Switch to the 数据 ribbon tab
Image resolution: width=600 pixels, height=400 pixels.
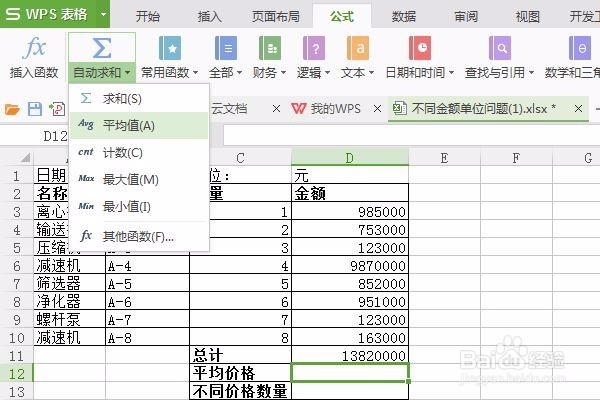[404, 16]
